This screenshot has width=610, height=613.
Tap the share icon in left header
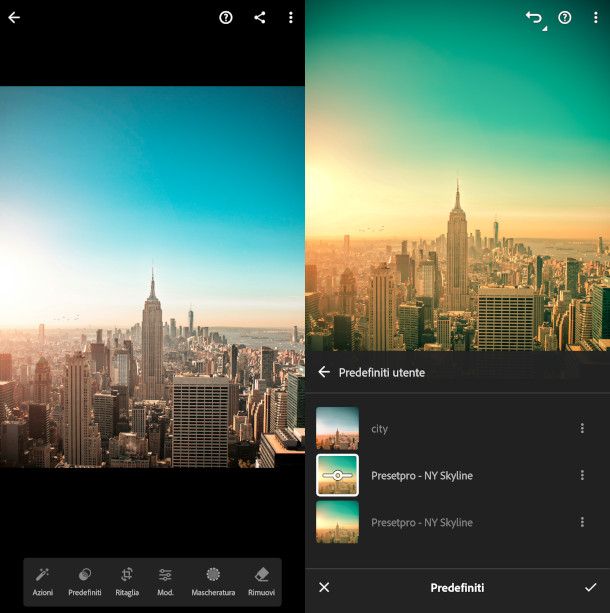(x=260, y=18)
